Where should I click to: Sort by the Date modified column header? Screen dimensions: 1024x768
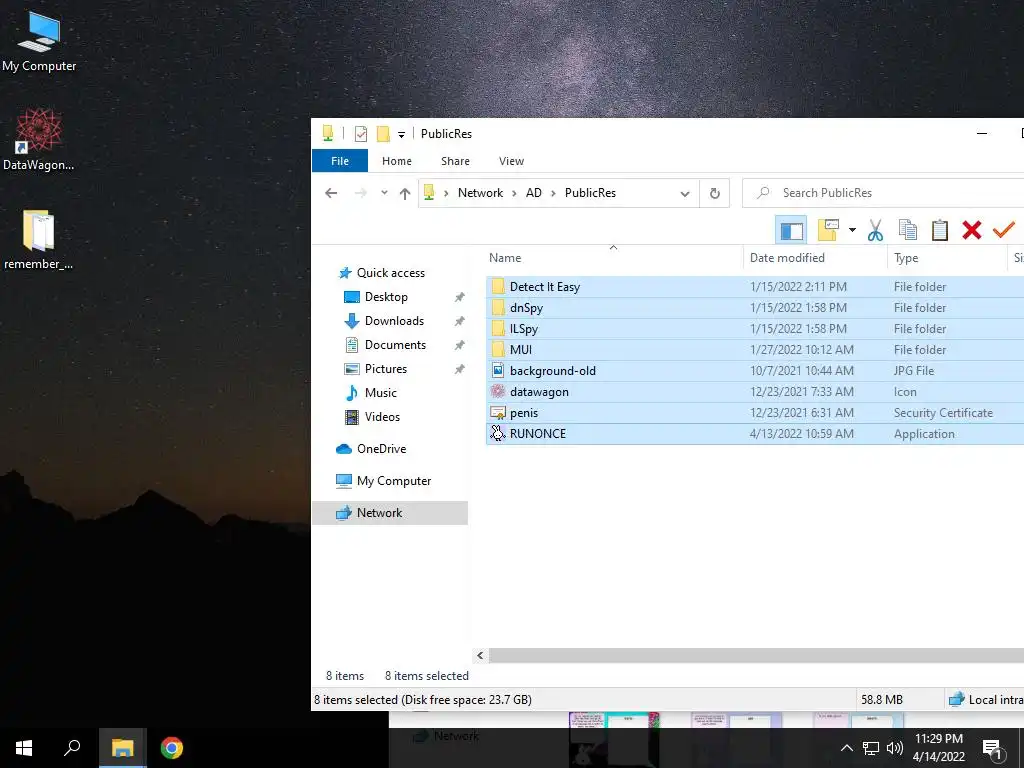(815, 258)
